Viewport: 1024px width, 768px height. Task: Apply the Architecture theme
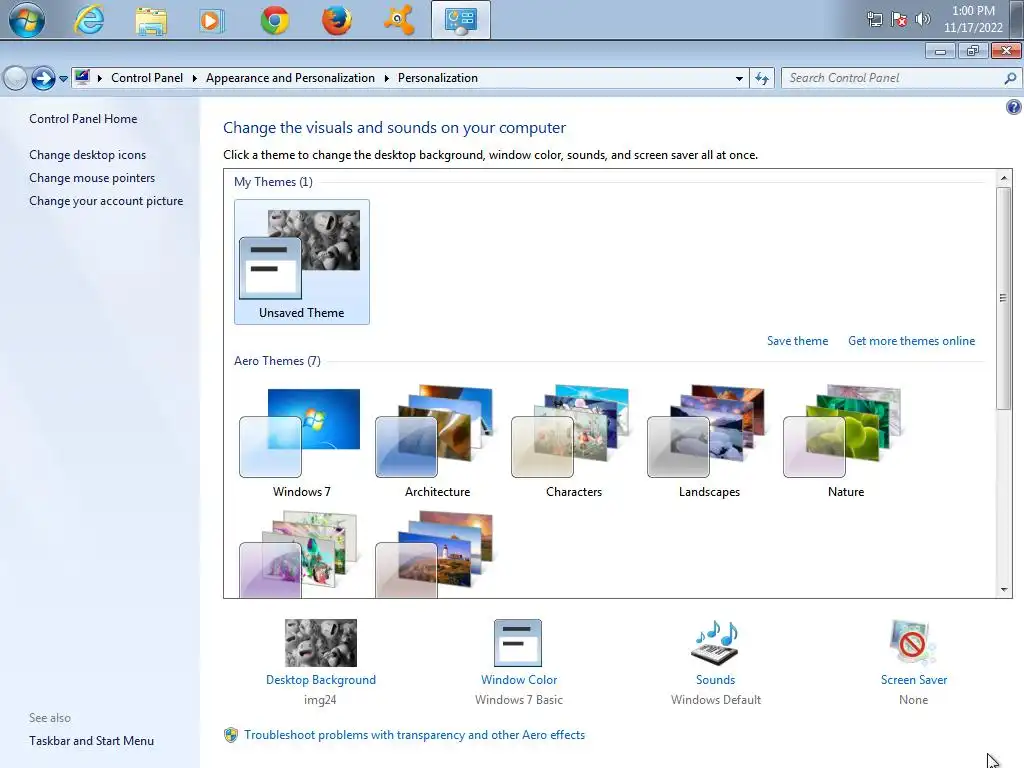click(437, 441)
